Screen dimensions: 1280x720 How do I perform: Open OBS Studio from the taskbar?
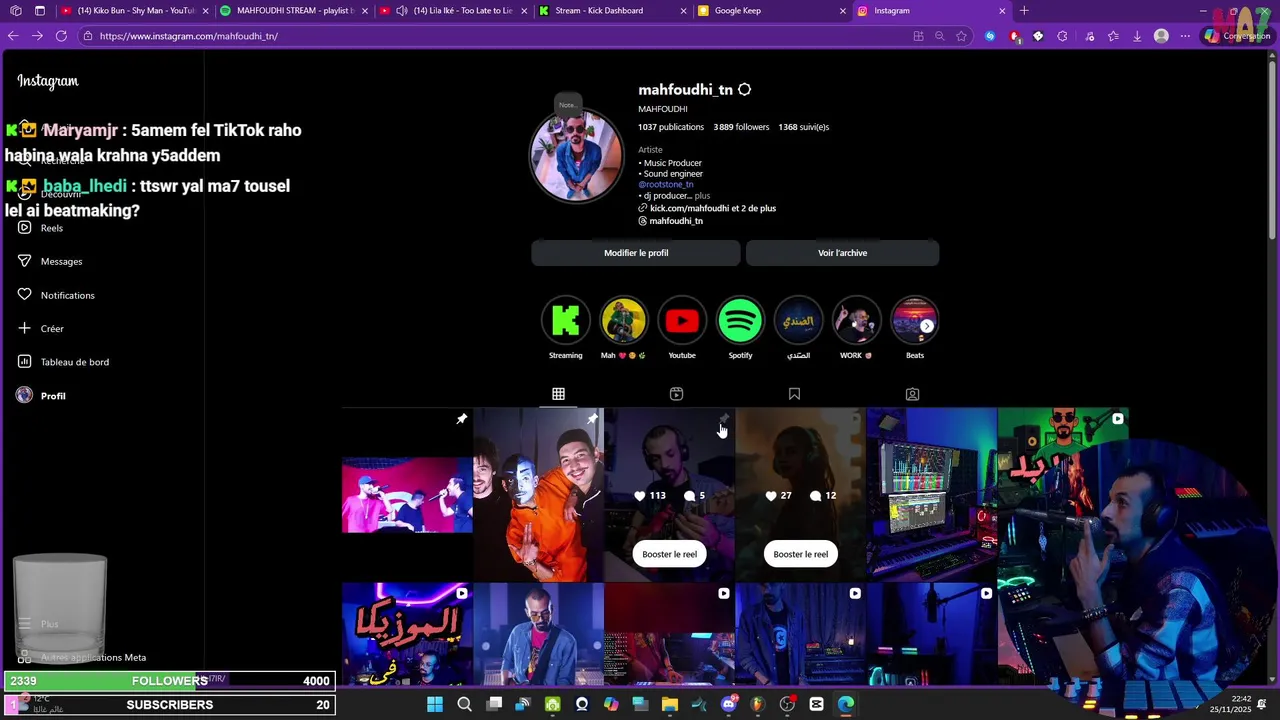pyautogui.click(x=787, y=704)
